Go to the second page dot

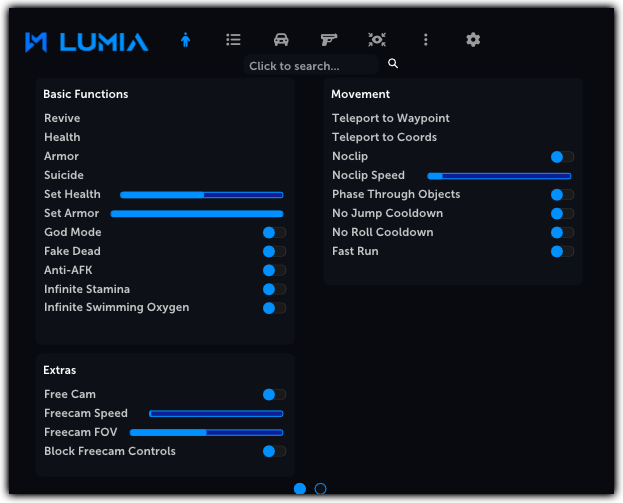click(x=320, y=489)
